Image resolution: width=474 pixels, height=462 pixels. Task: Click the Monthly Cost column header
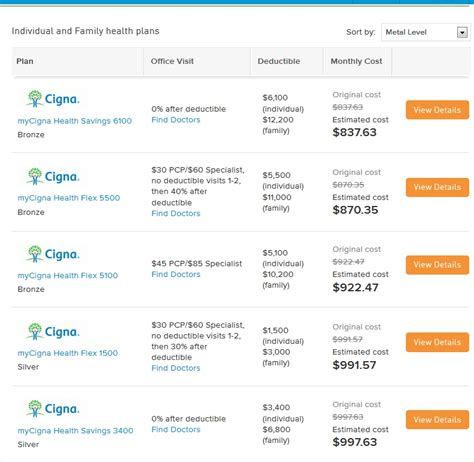point(356,61)
